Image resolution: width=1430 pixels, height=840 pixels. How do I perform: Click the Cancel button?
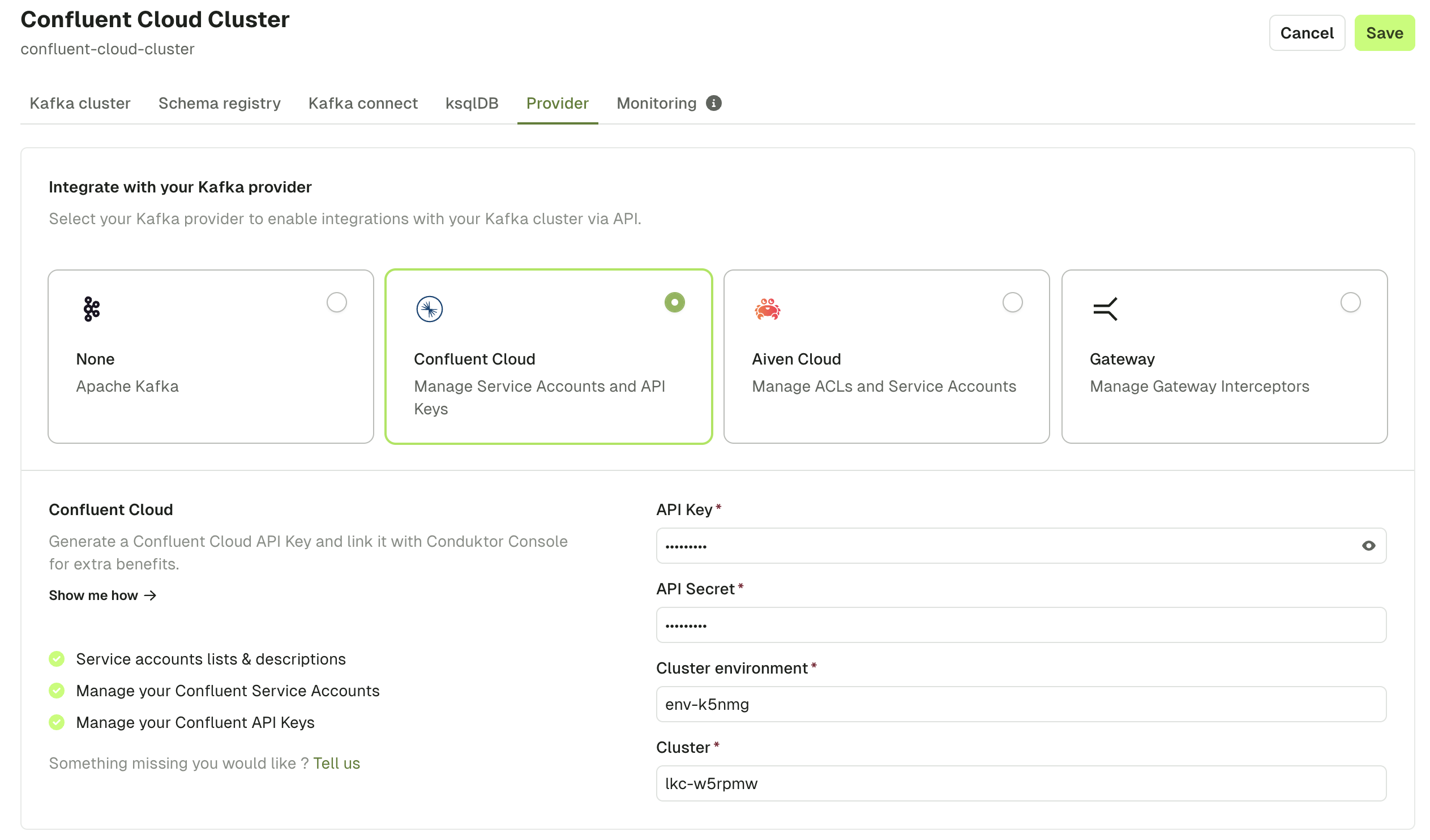[1306, 33]
